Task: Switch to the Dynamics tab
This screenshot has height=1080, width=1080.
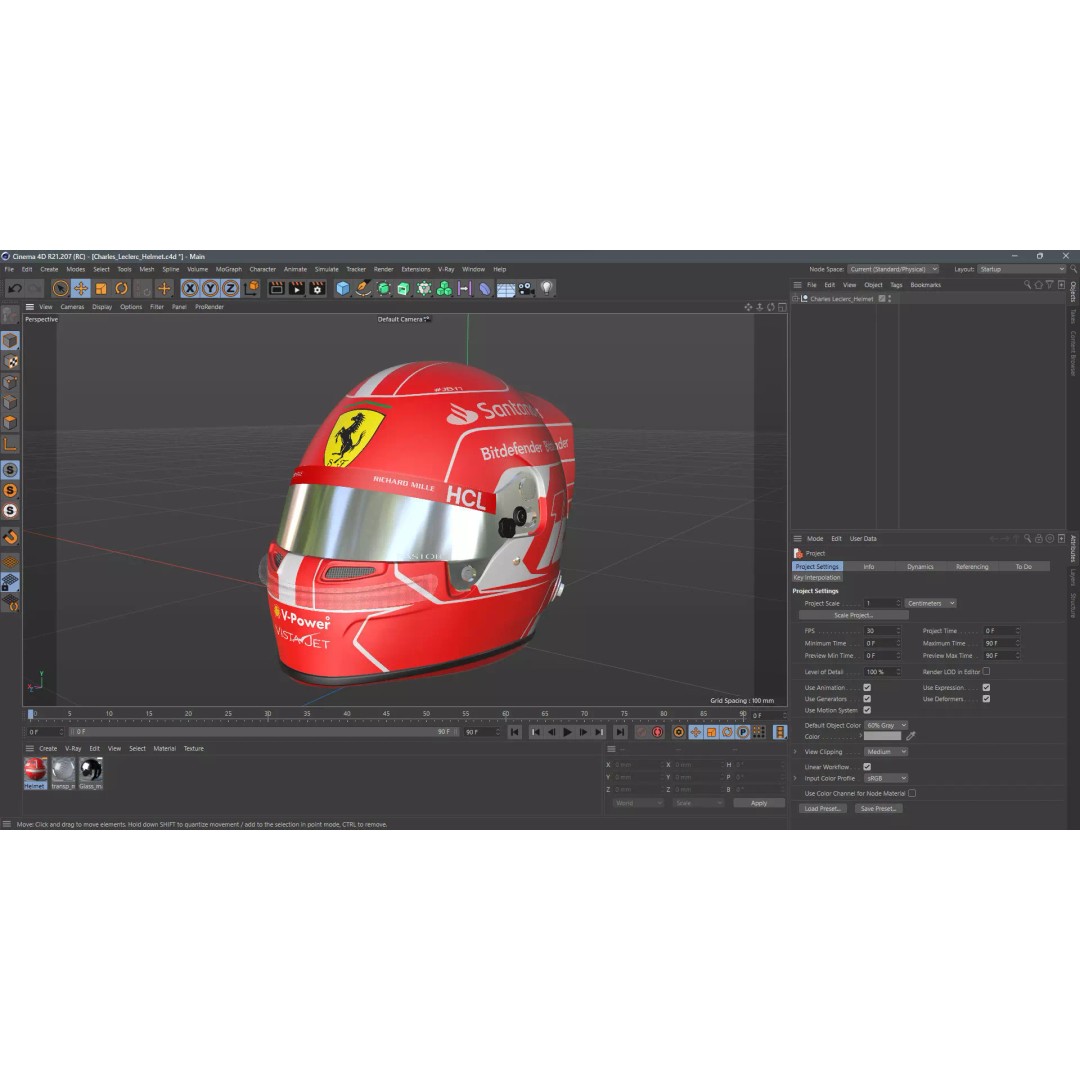Action: click(920, 566)
